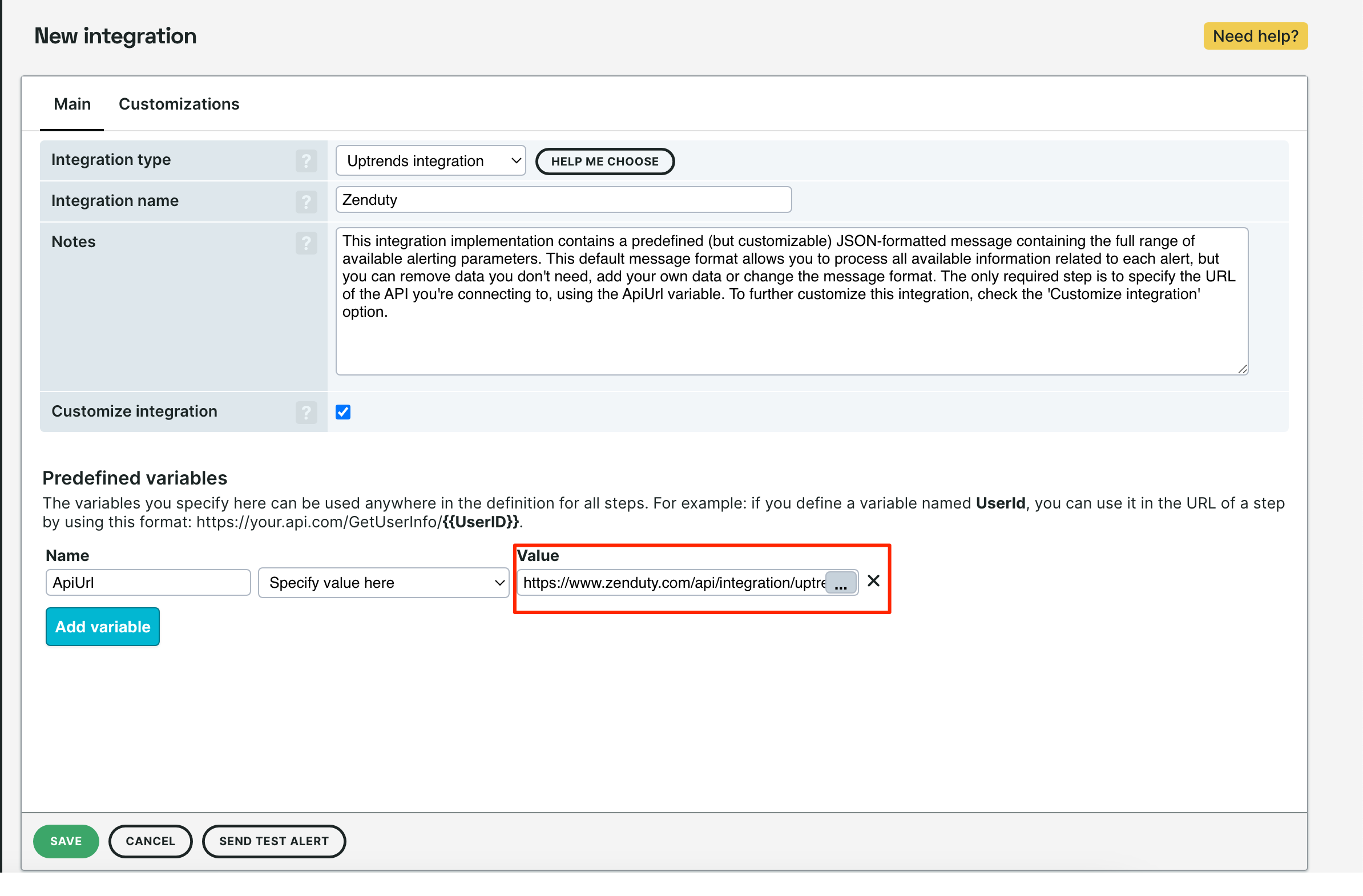Click the ApiUrl variable name field

[148, 583]
